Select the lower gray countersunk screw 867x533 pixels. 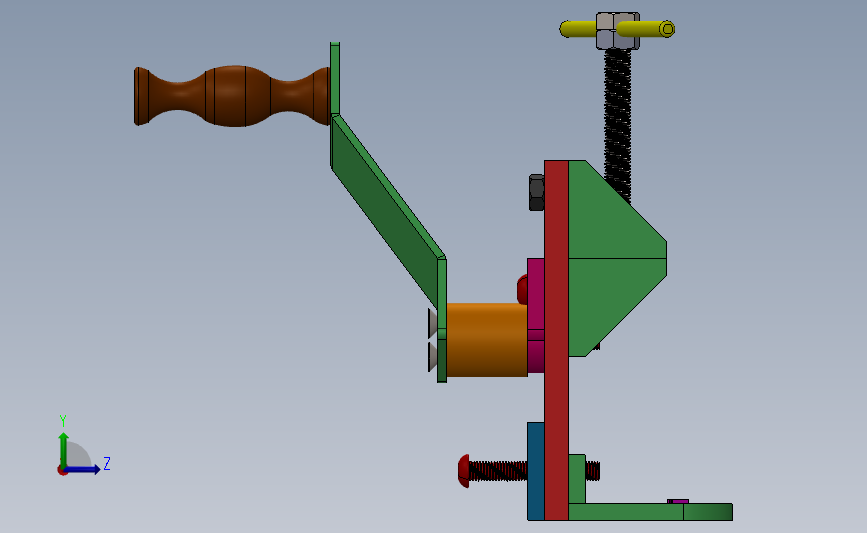(432, 357)
